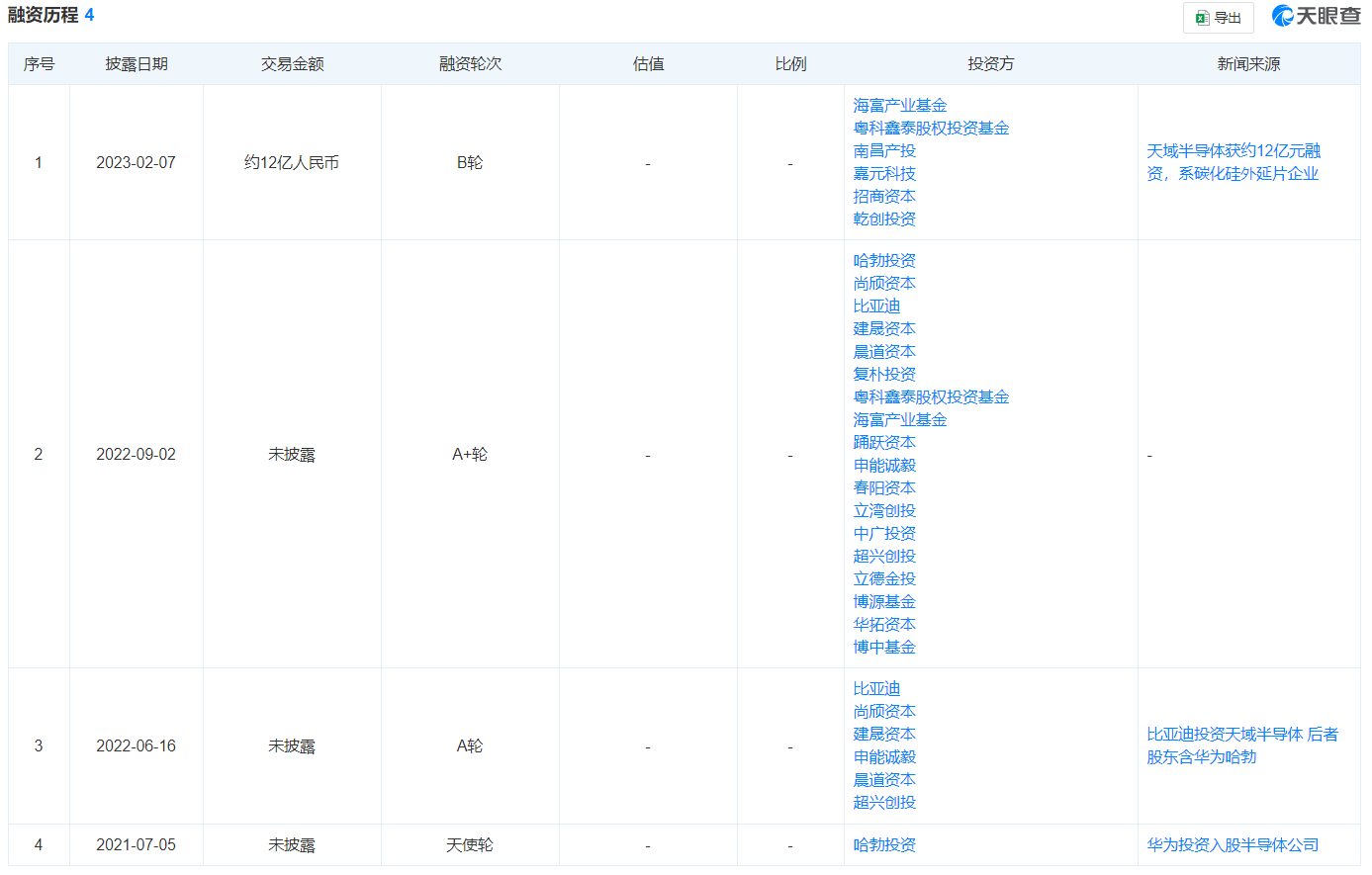
Task: Open news link 天域半导体获约12亿元融资
Action: click(x=1234, y=162)
